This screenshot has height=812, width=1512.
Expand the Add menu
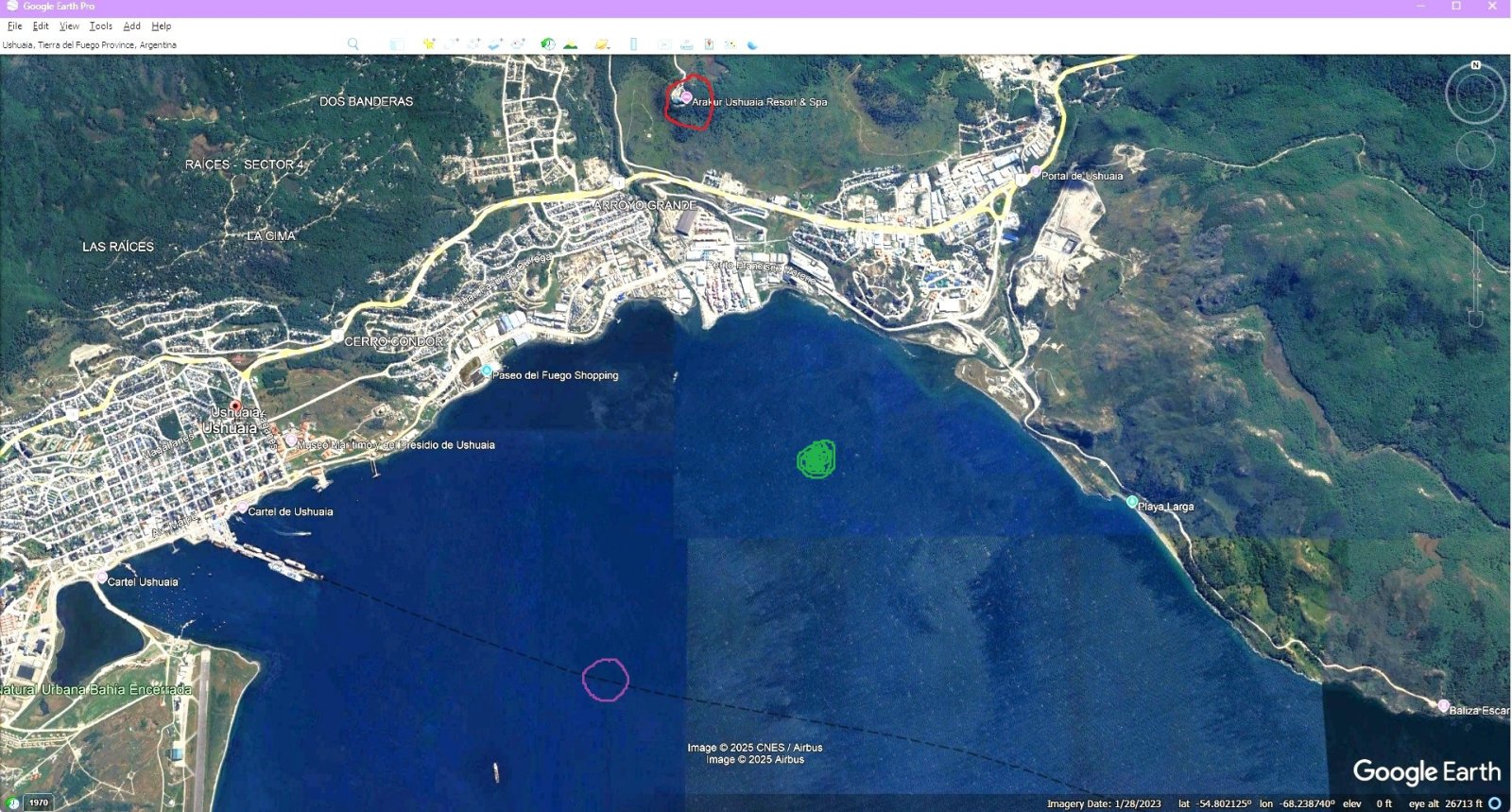point(131,26)
